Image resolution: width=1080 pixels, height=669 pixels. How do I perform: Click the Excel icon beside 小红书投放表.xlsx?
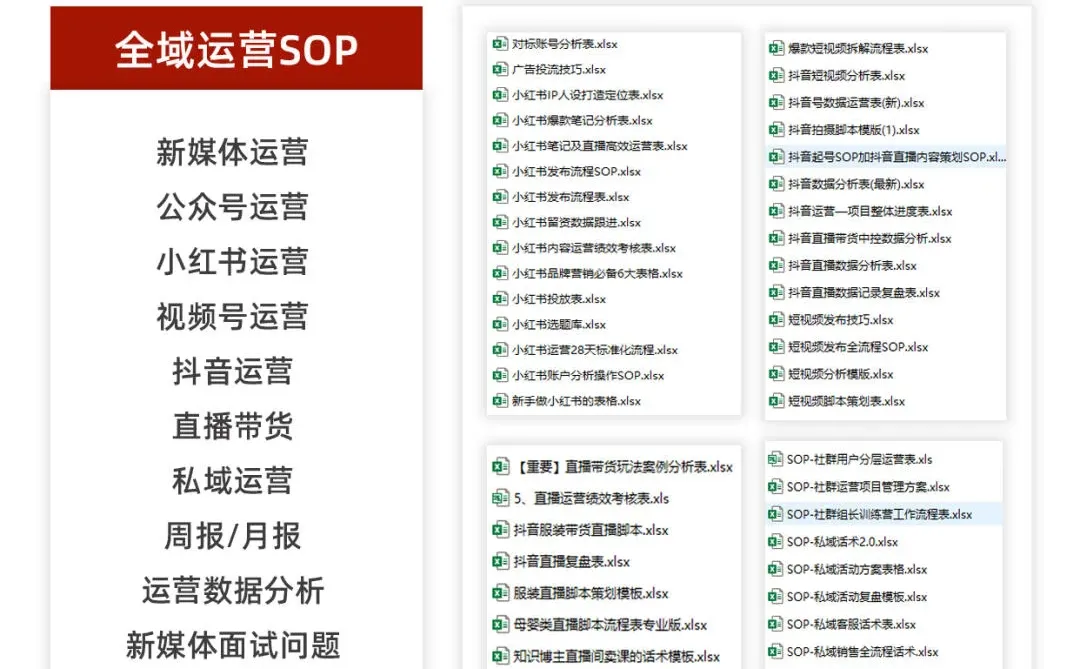click(x=499, y=298)
